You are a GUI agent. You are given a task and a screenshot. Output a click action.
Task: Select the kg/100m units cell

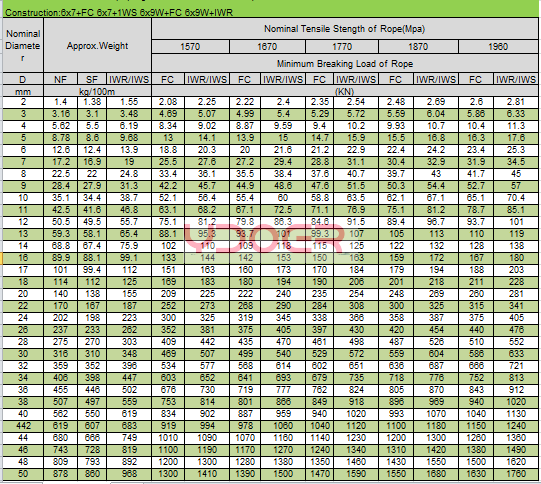click(x=97, y=91)
